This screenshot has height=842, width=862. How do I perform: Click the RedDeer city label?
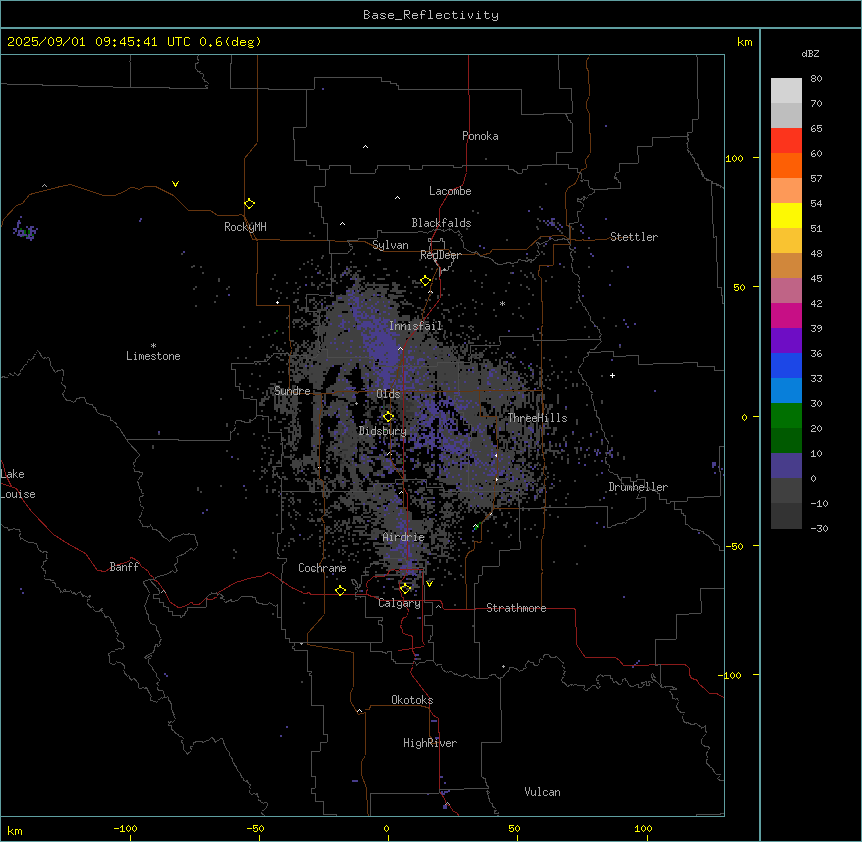coord(440,255)
